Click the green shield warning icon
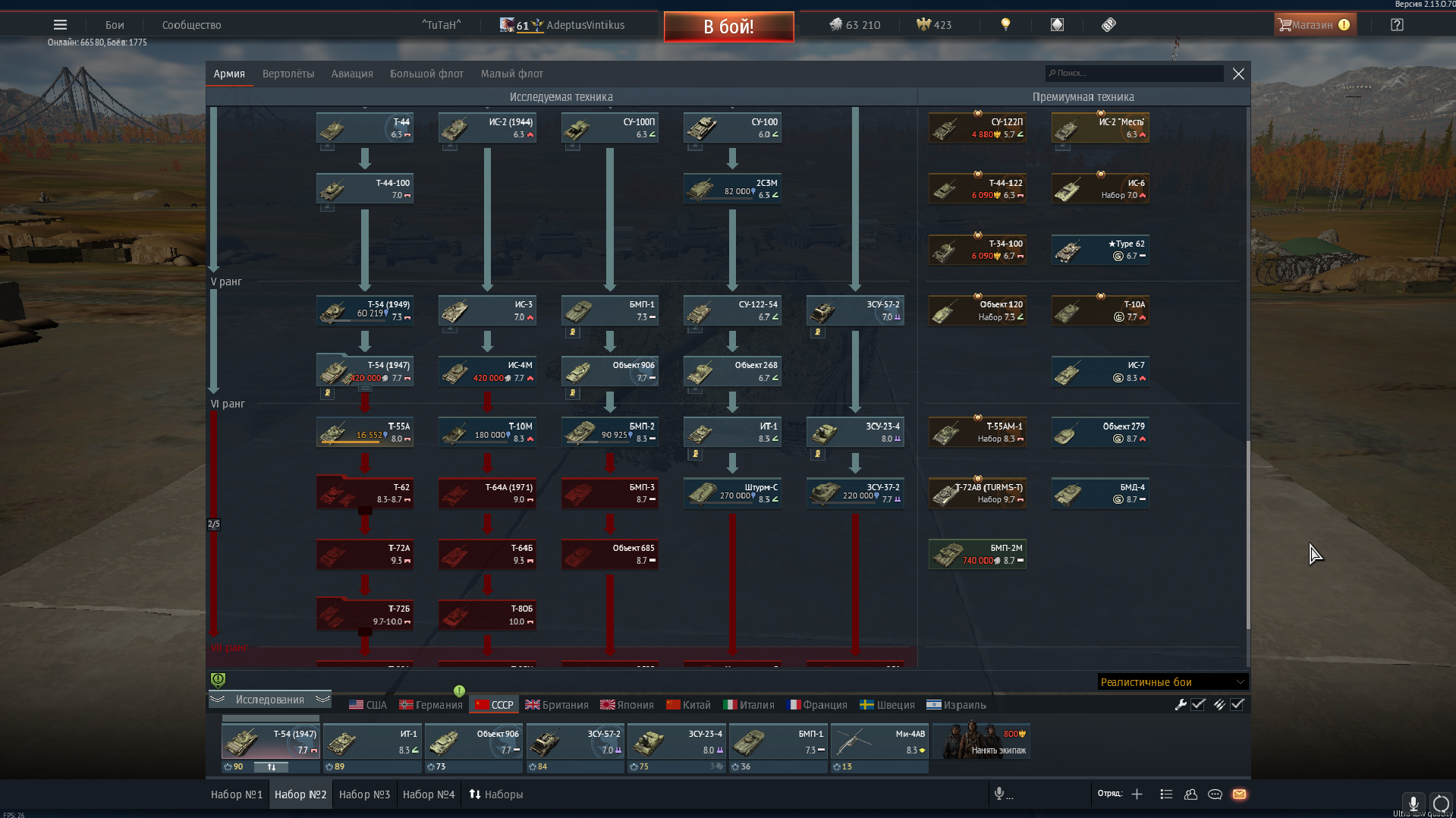The width and height of the screenshot is (1456, 818). pyautogui.click(x=218, y=680)
